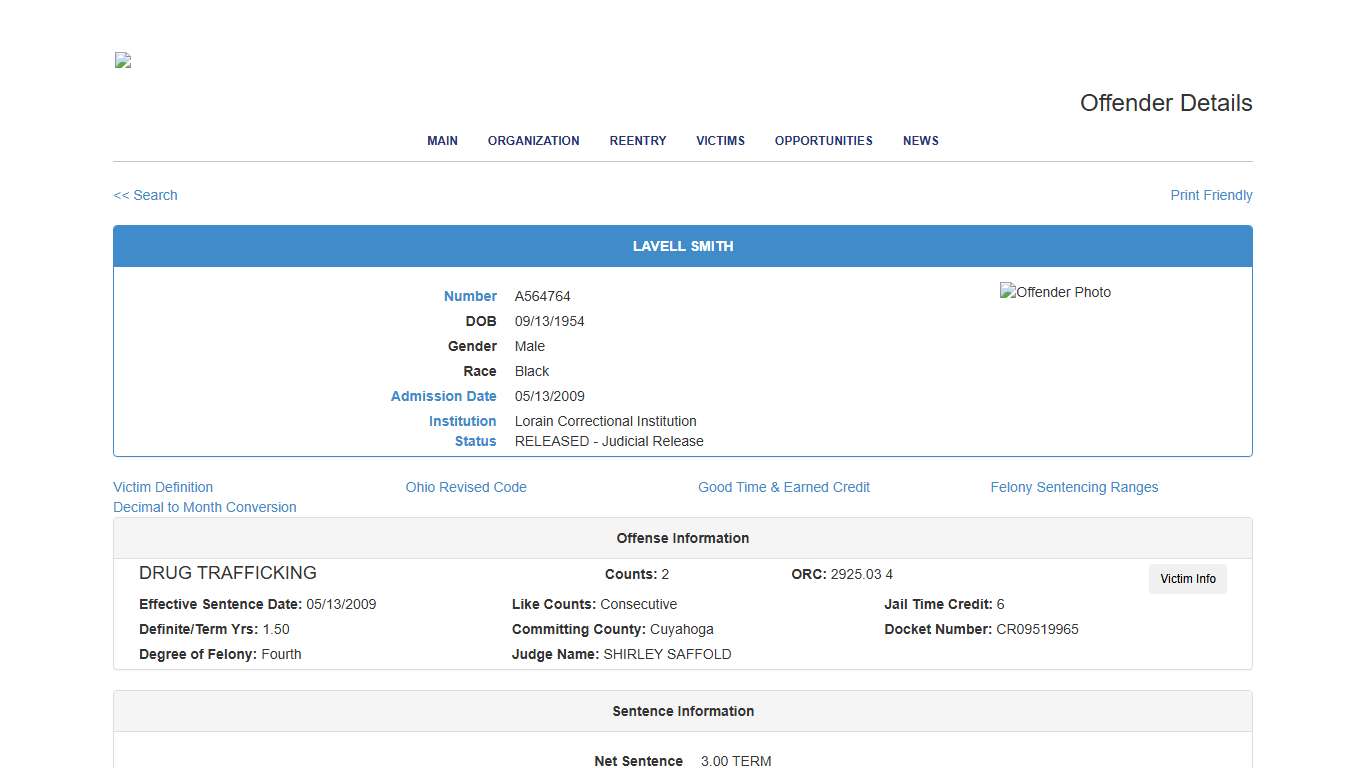
Task: Select the OPPORTUNITIES navigation item
Action: pyautogui.click(x=823, y=141)
